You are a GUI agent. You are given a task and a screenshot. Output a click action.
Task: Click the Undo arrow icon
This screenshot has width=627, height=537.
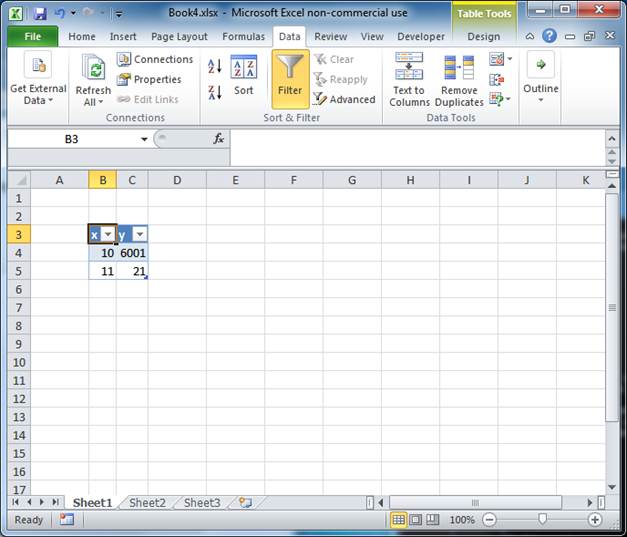(59, 13)
